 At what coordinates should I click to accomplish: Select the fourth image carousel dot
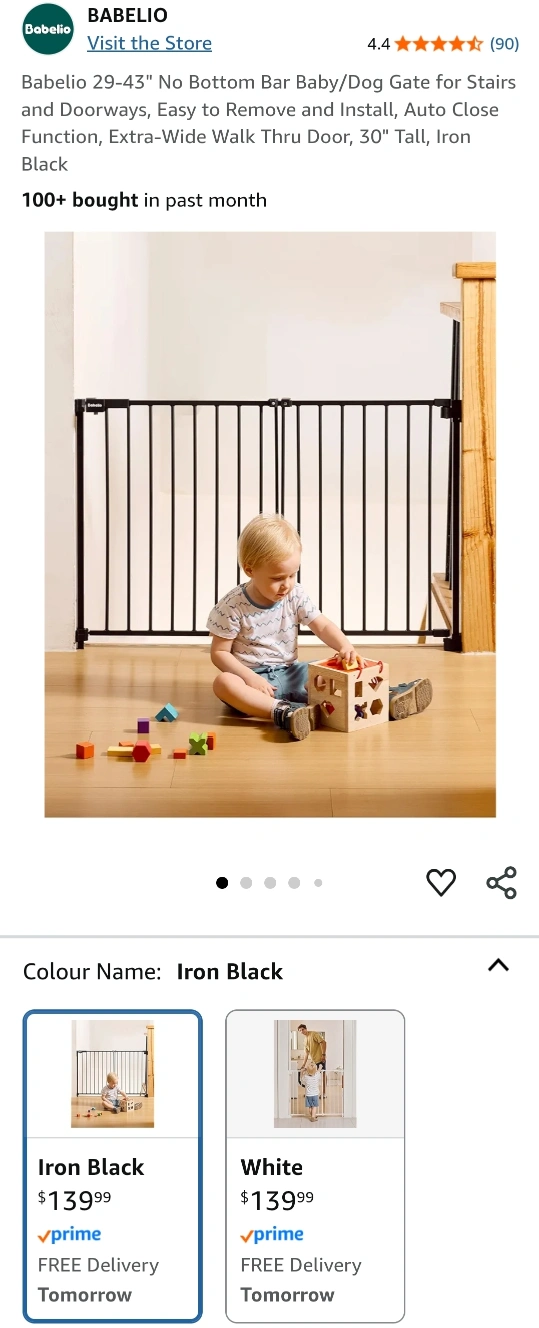[x=294, y=883]
